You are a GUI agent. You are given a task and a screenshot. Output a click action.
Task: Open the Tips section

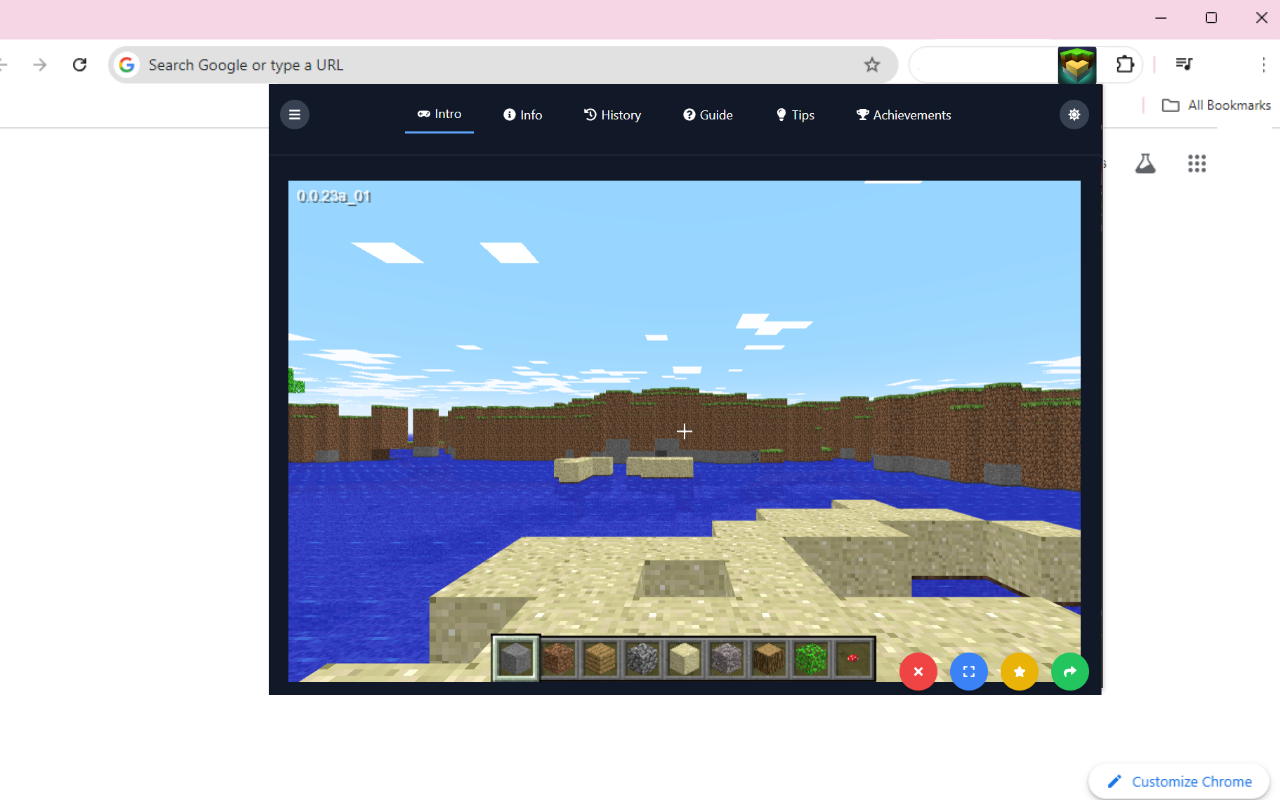click(795, 114)
